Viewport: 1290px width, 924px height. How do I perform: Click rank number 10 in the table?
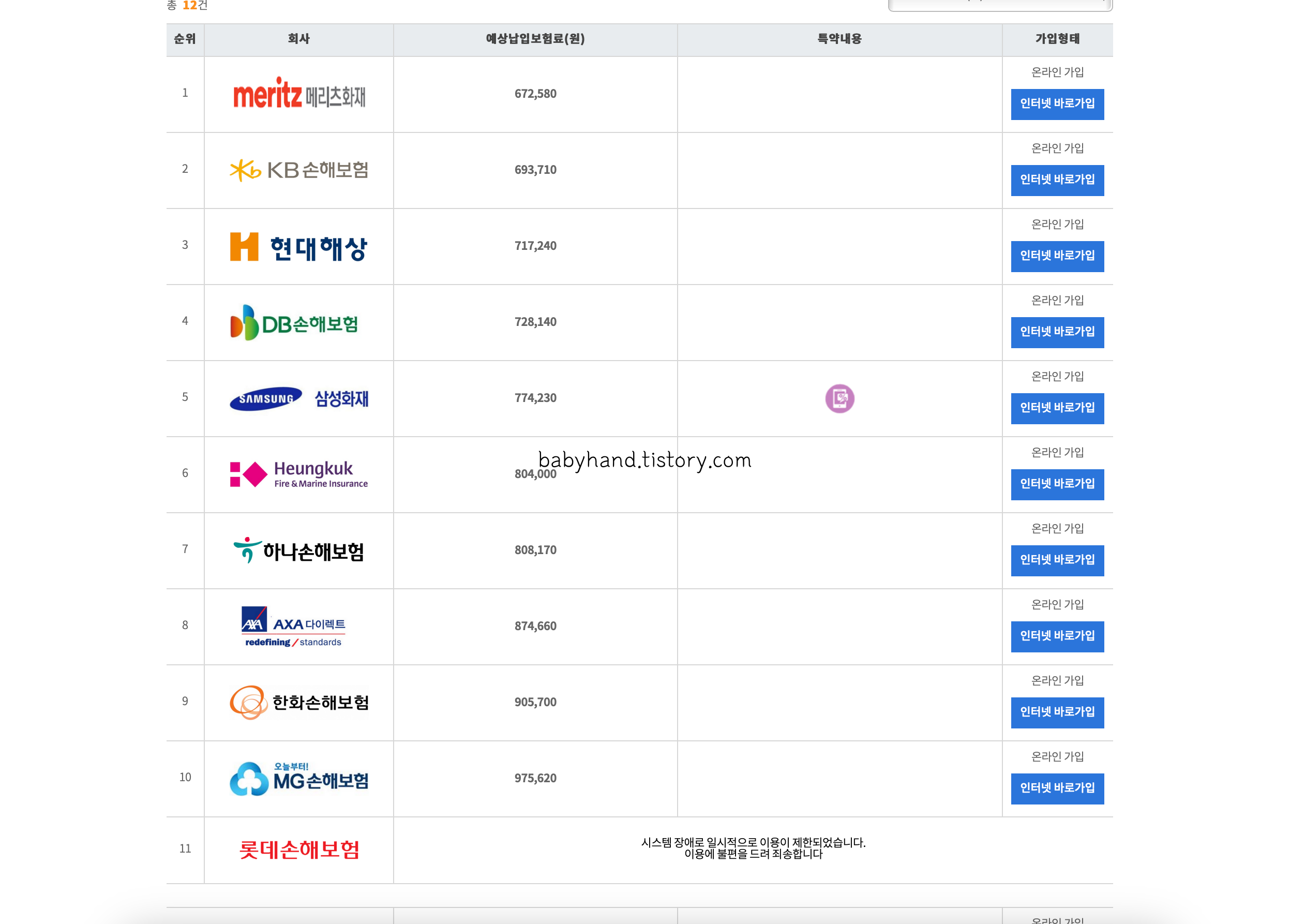tap(185, 777)
